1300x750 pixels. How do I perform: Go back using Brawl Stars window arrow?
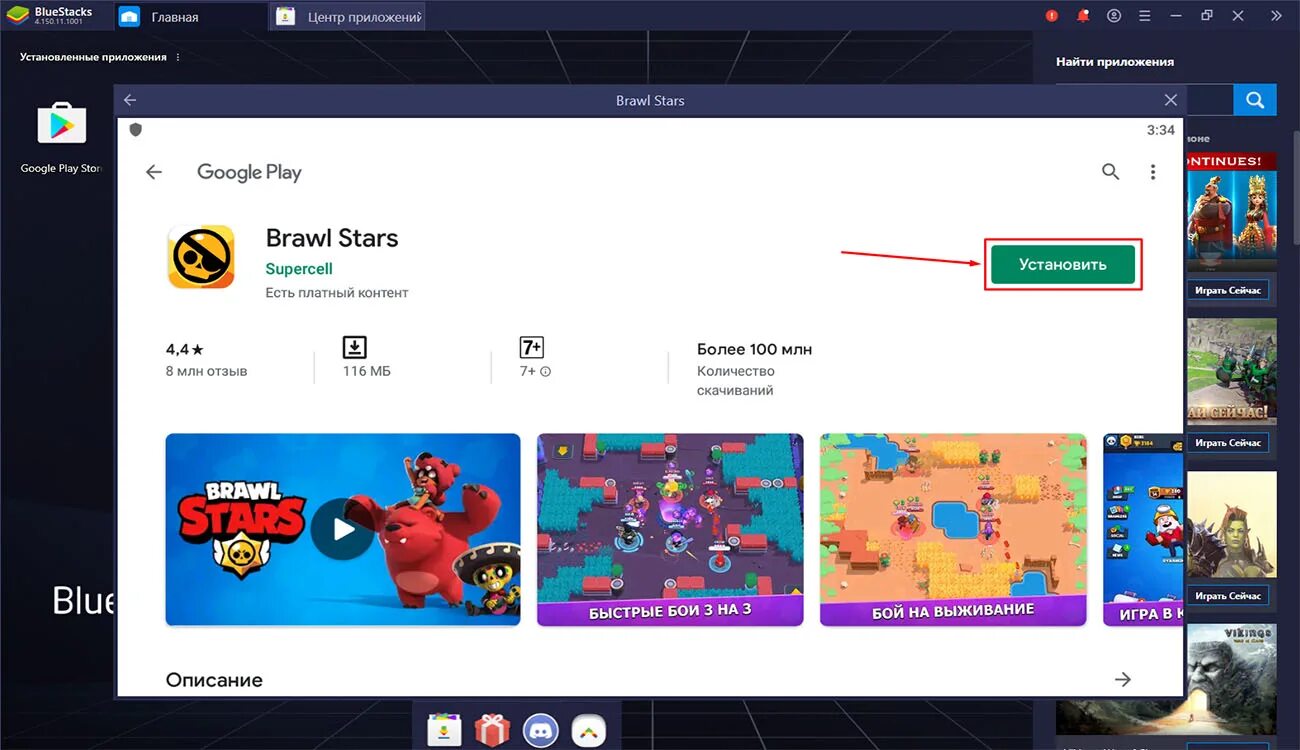[130, 100]
